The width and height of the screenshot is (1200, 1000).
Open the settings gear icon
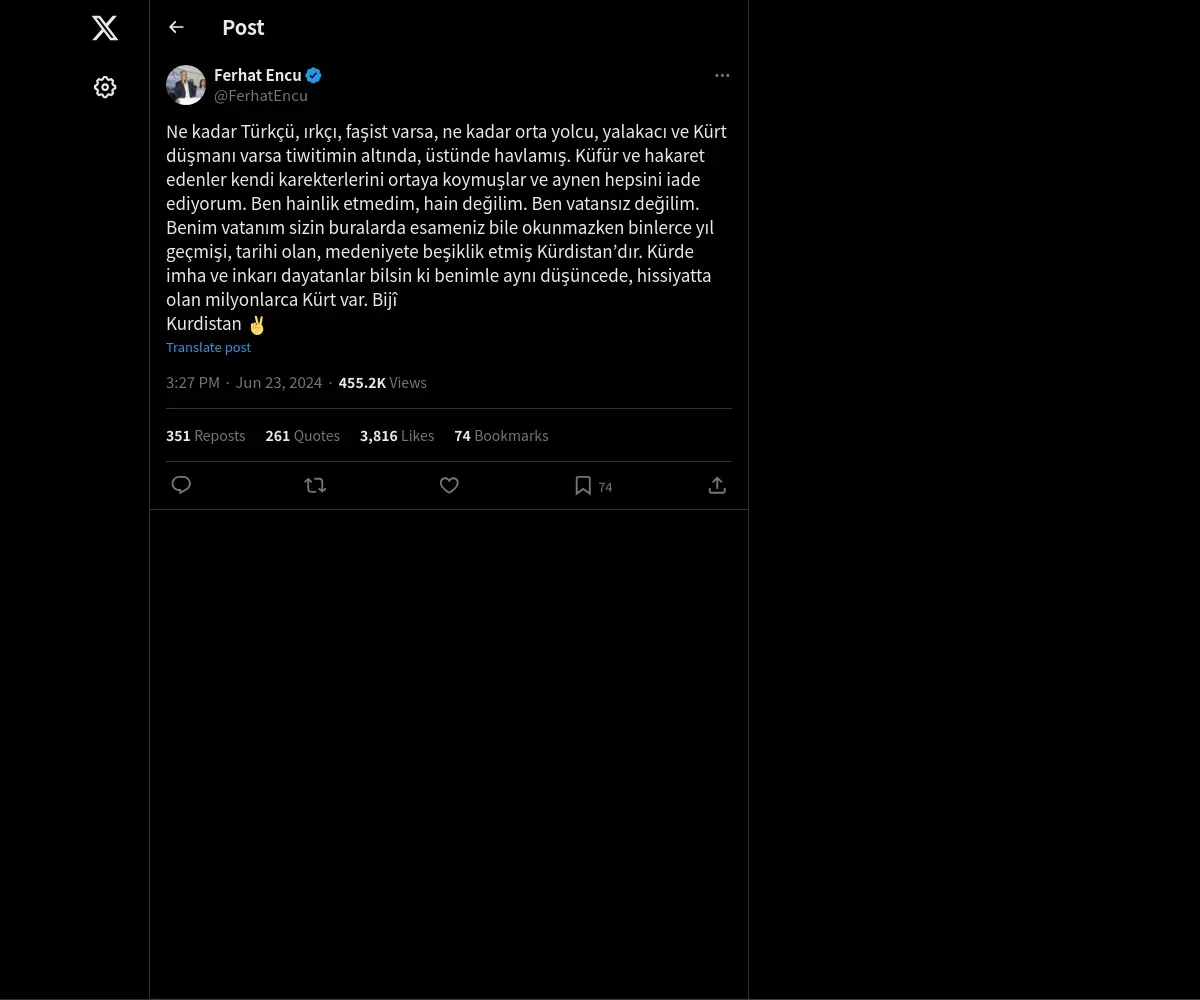point(105,87)
